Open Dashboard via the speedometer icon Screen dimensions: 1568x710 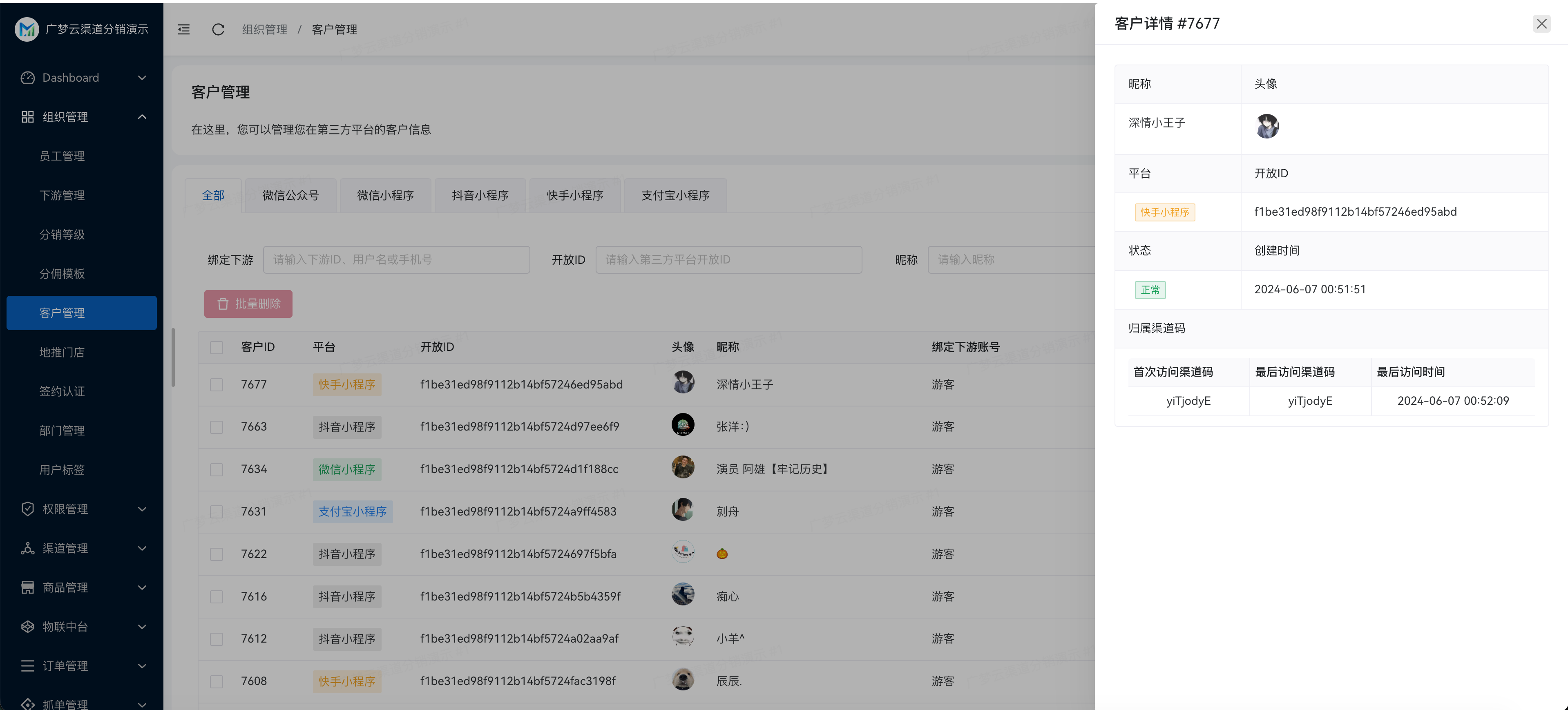click(x=27, y=77)
